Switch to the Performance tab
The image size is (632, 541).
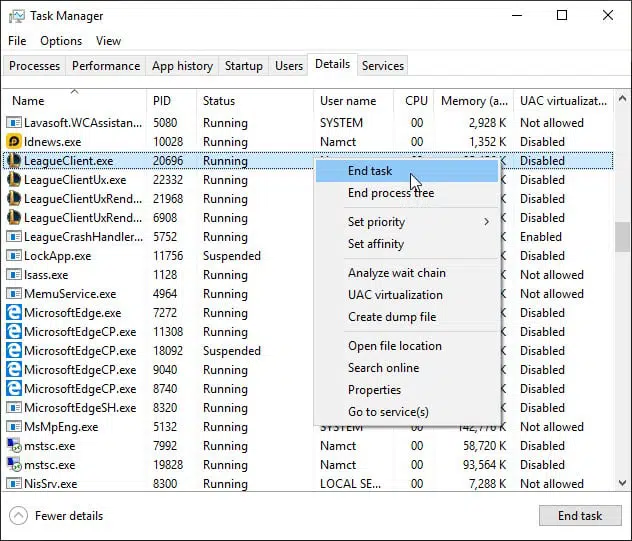coord(106,66)
